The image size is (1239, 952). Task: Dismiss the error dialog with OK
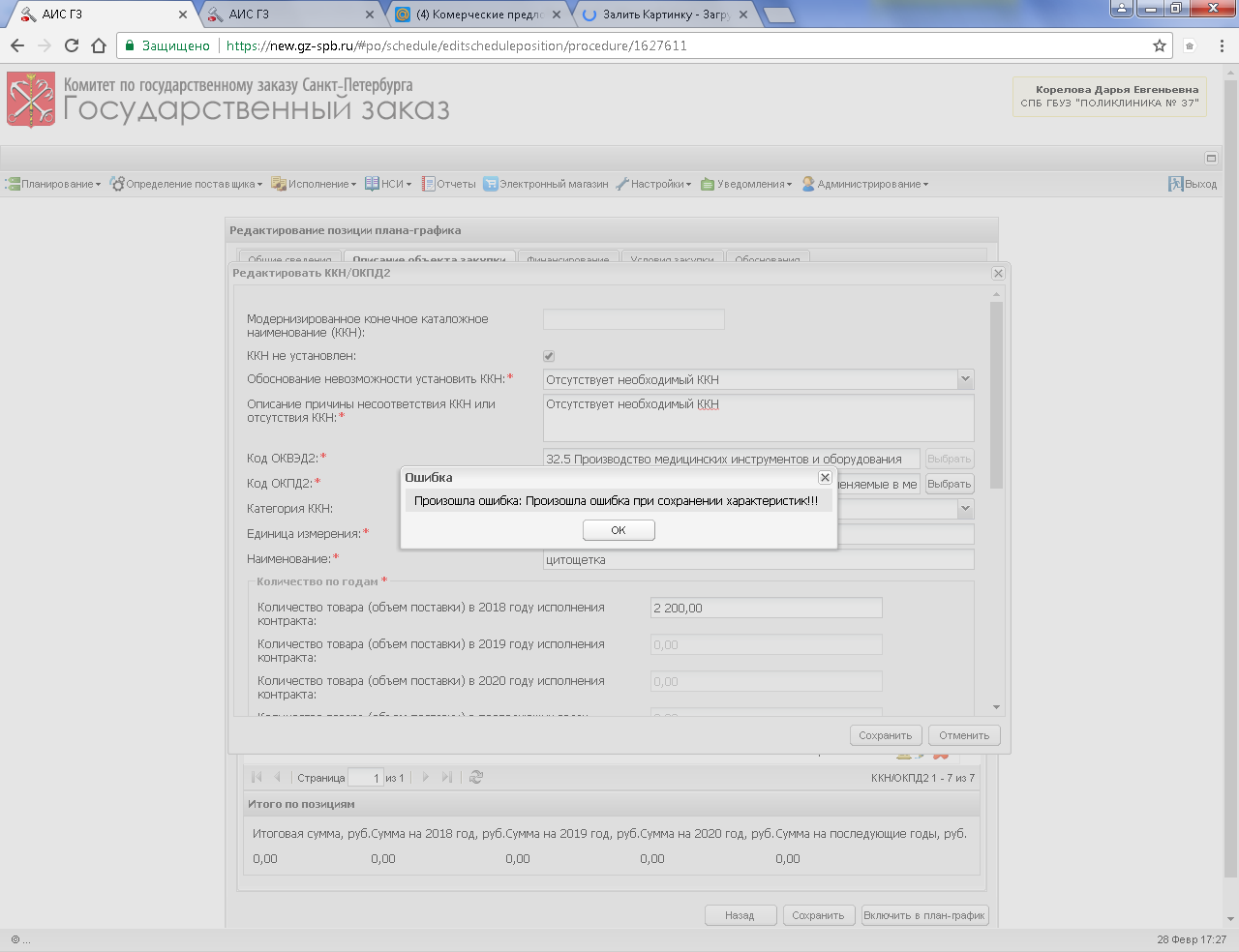619,530
